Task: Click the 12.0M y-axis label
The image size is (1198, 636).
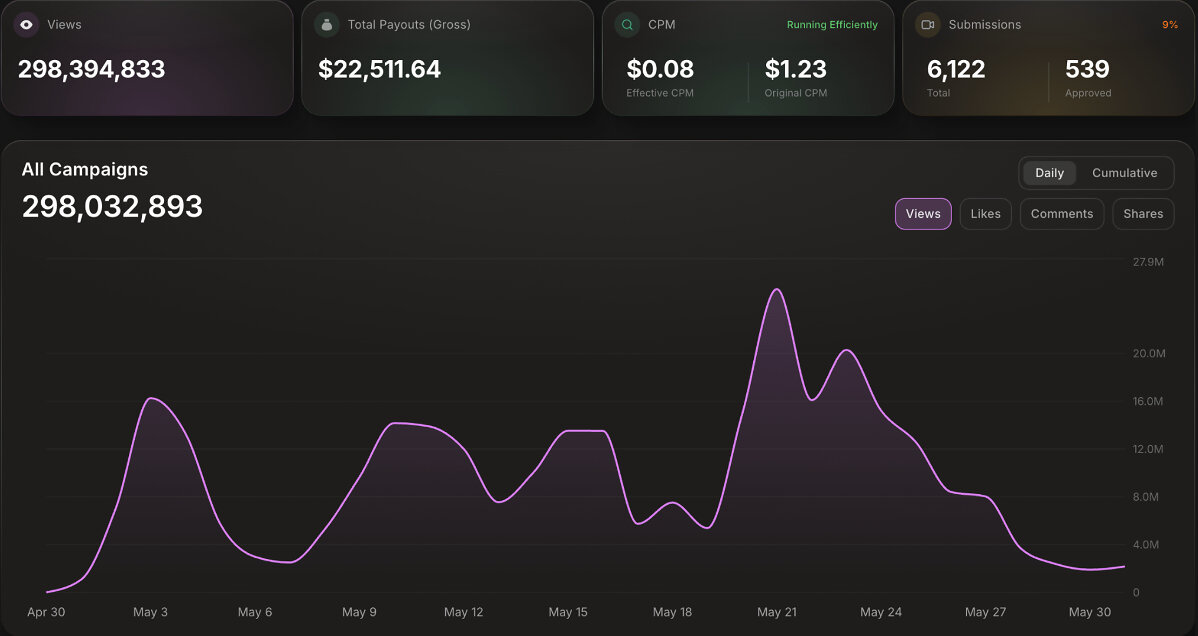Action: [x=1148, y=449]
